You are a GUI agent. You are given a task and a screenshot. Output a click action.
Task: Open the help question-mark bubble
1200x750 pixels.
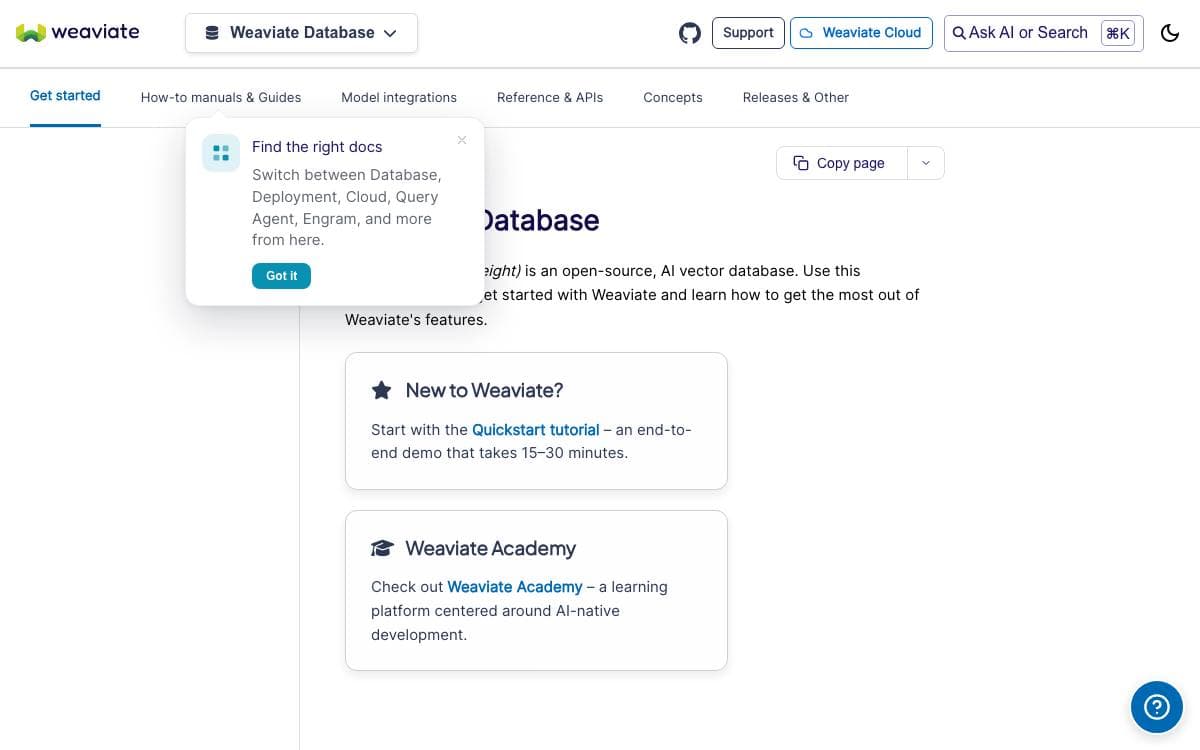click(x=1157, y=707)
